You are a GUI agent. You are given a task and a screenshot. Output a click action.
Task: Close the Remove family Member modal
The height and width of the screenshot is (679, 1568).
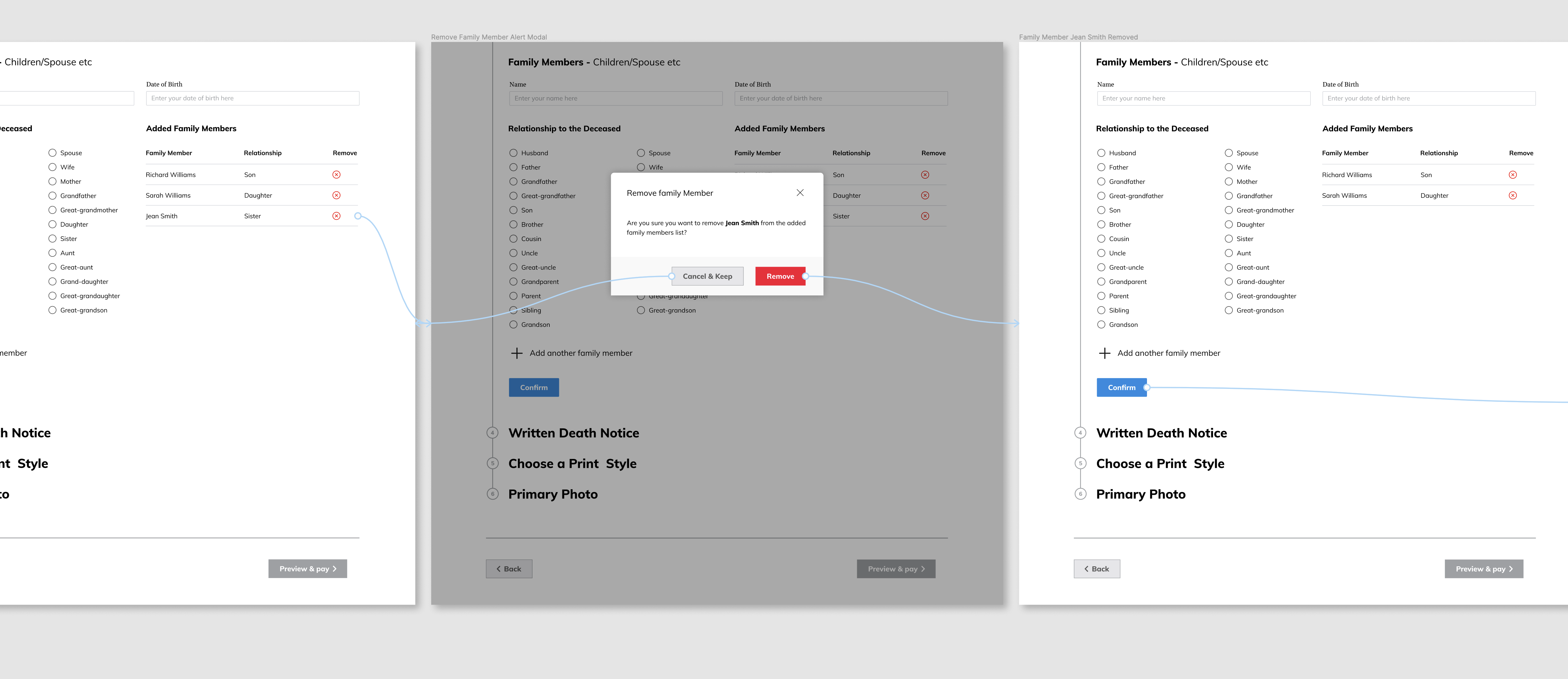click(x=800, y=193)
